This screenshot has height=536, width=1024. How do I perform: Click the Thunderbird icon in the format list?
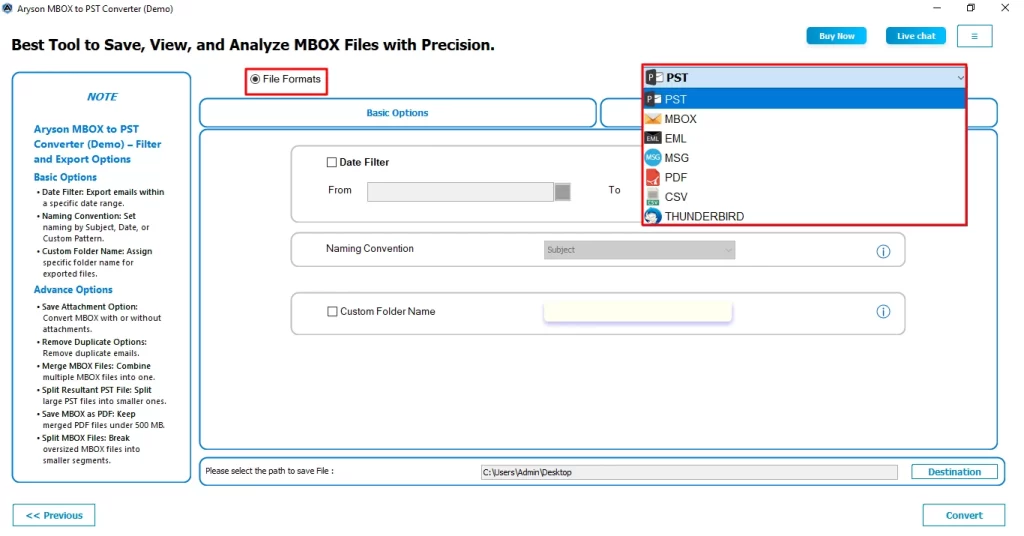652,216
